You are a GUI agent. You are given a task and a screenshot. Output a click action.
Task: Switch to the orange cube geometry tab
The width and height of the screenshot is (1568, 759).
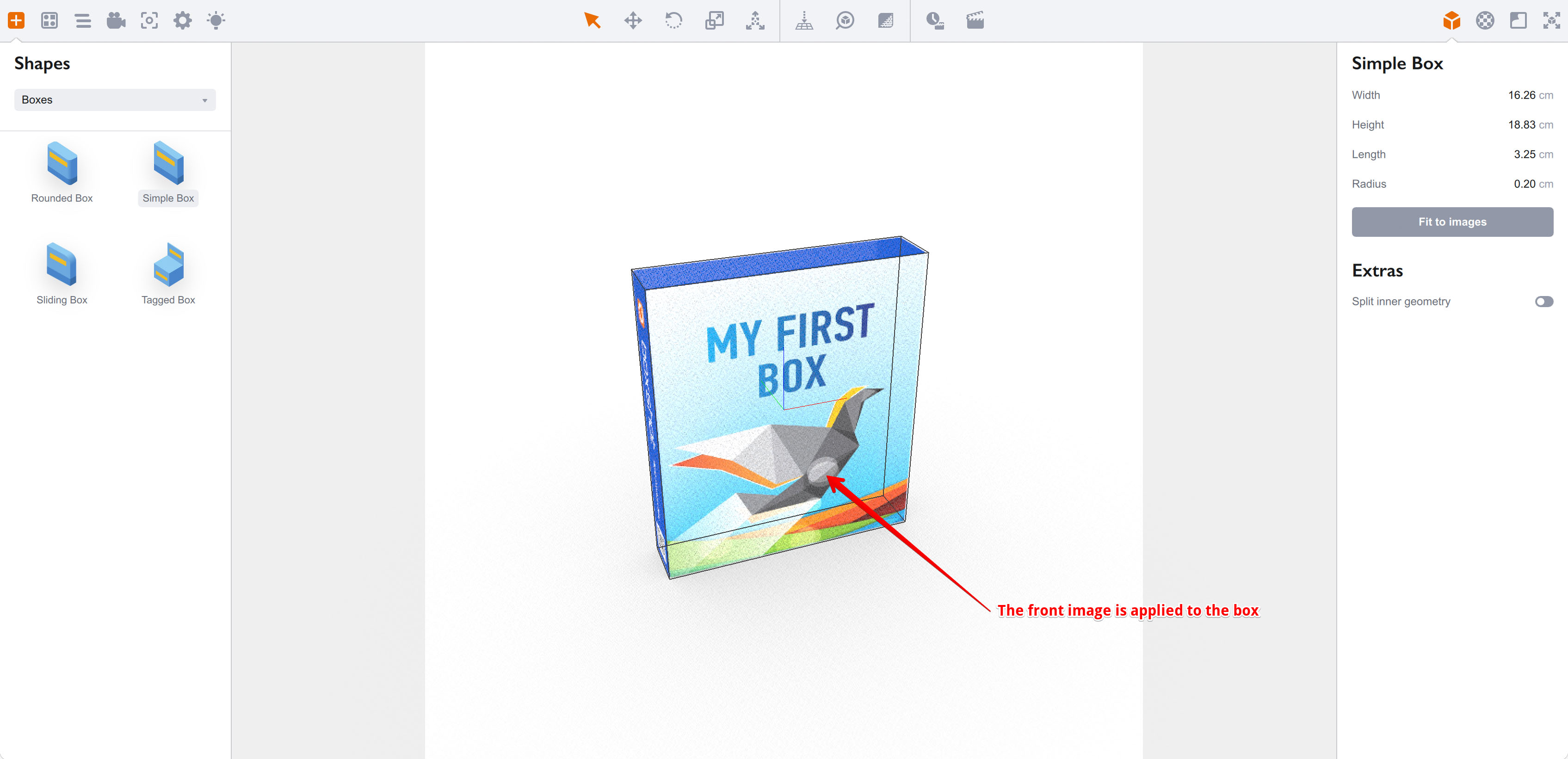(1452, 20)
